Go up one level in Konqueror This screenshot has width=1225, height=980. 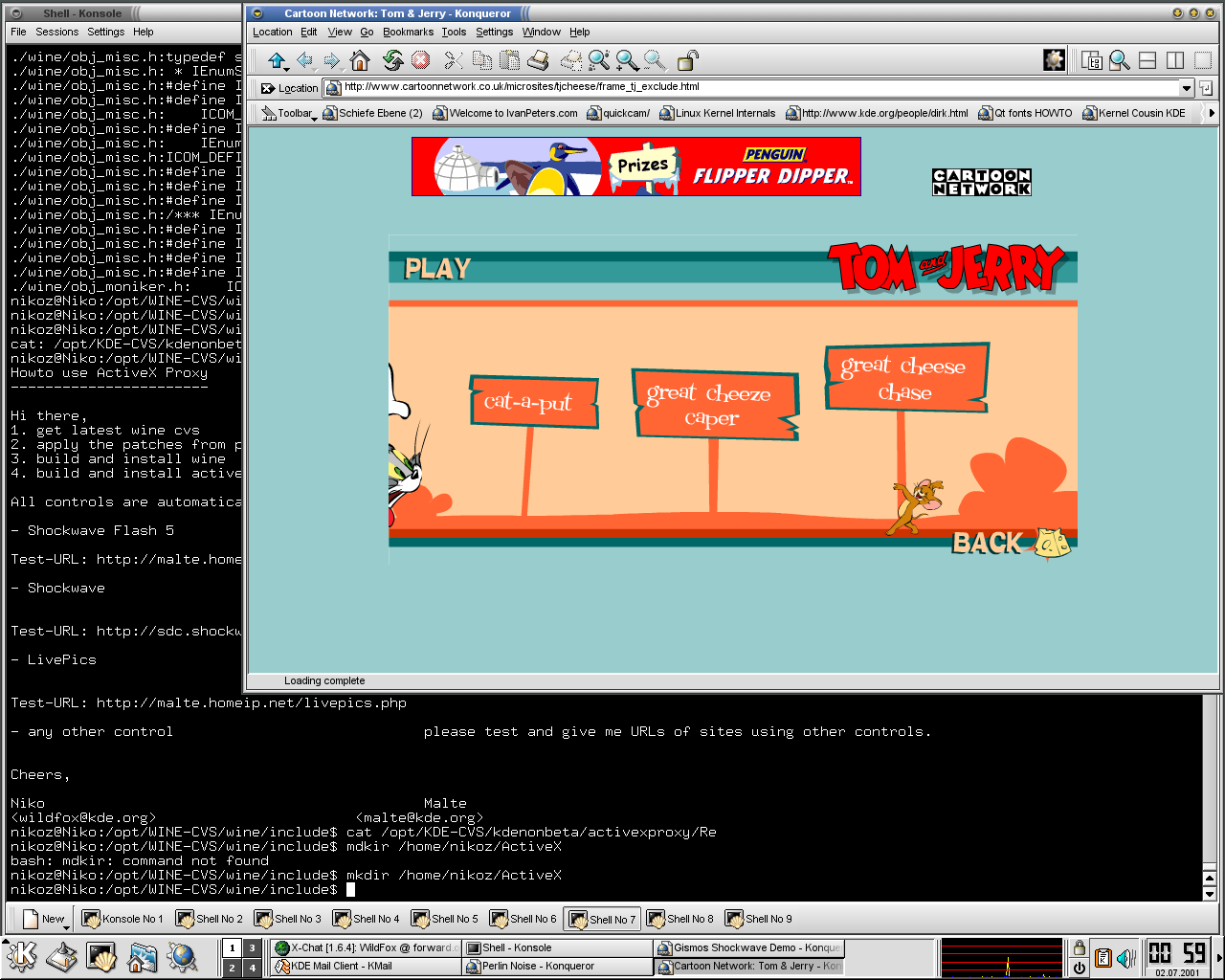point(277,61)
